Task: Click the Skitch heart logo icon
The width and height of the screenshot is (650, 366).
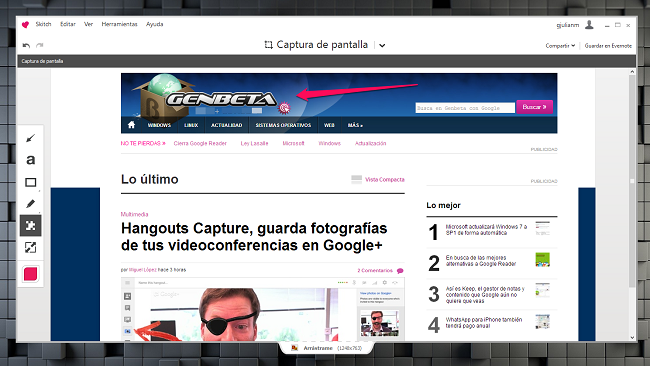Action: click(25, 24)
